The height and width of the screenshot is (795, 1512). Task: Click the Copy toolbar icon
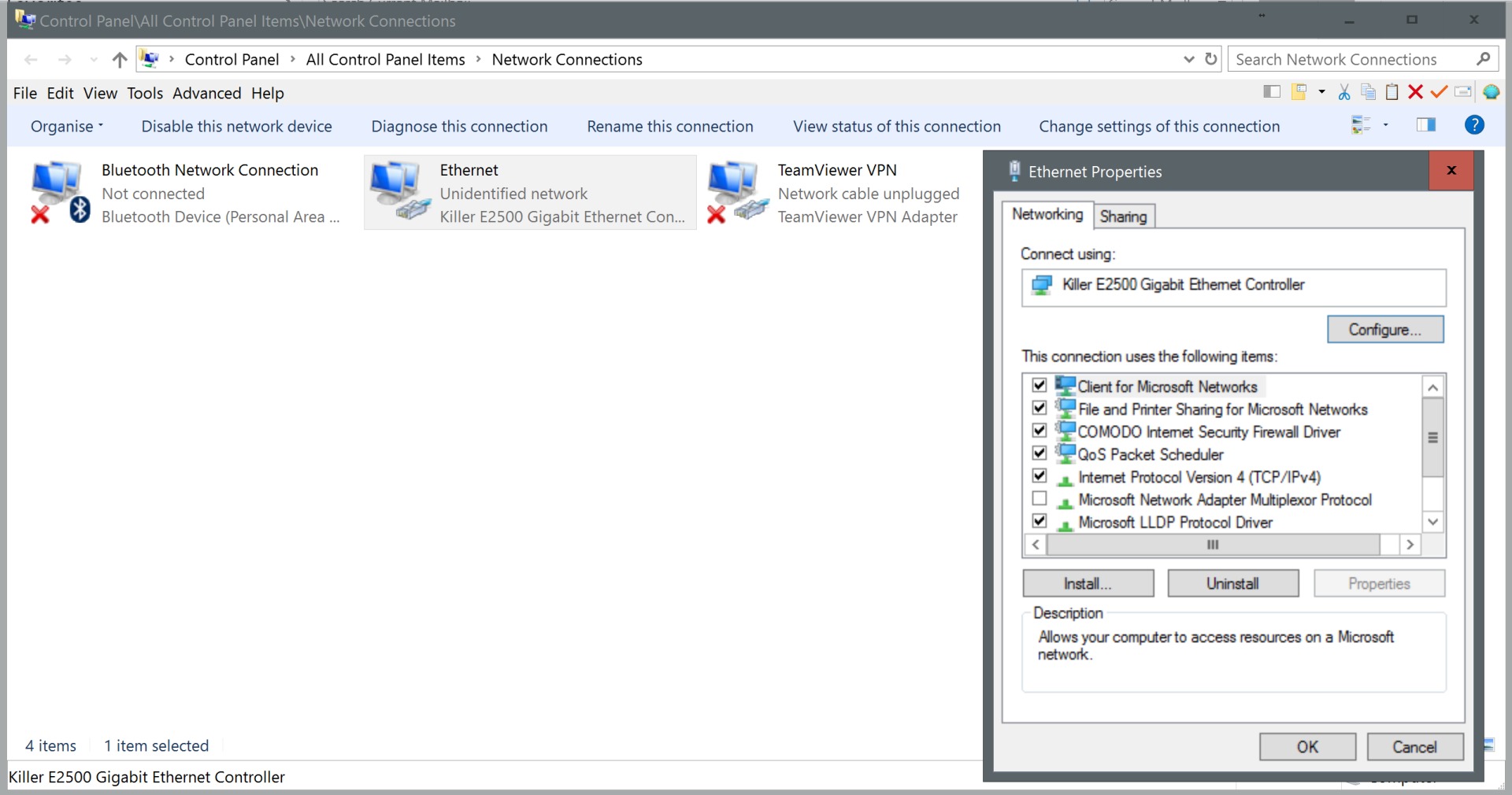pos(1369,92)
